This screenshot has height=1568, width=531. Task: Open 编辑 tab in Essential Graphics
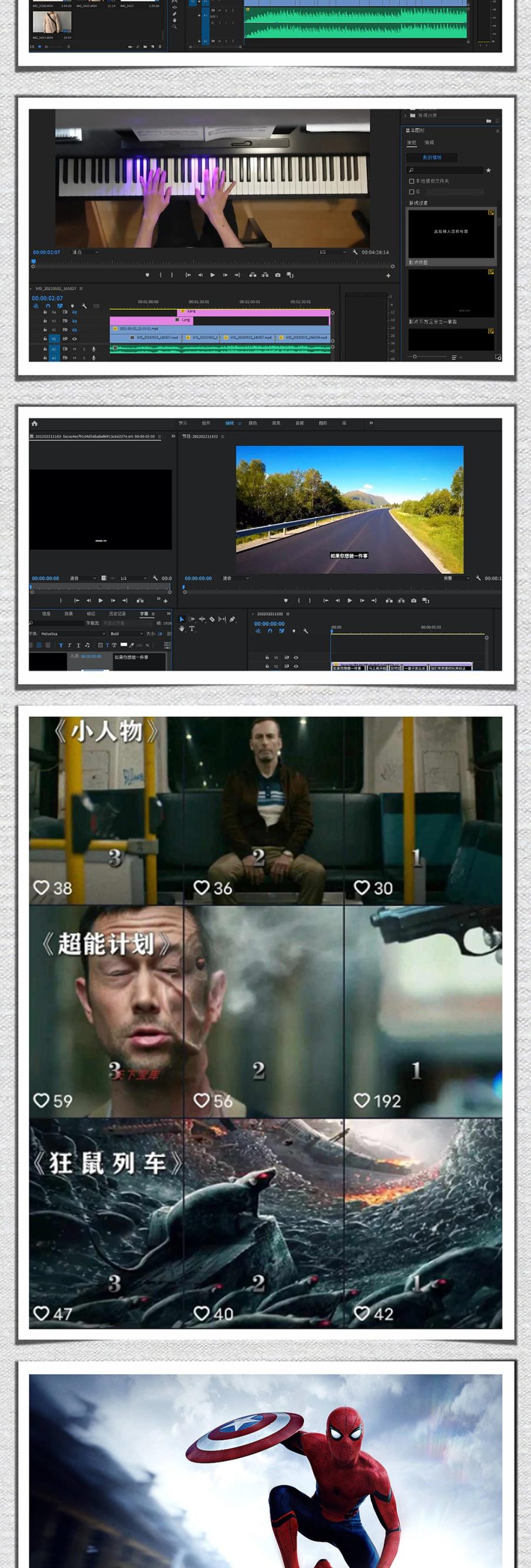coord(429,143)
